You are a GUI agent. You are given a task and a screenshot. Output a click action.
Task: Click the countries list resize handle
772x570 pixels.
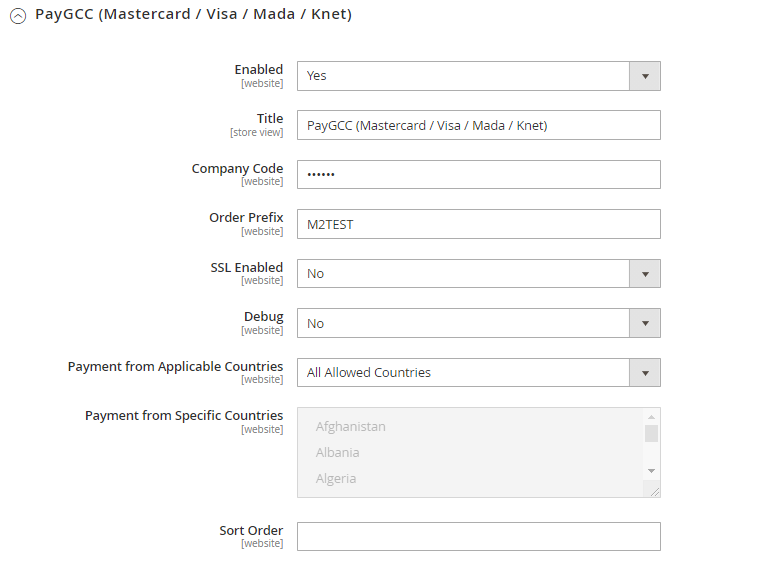click(x=655, y=491)
